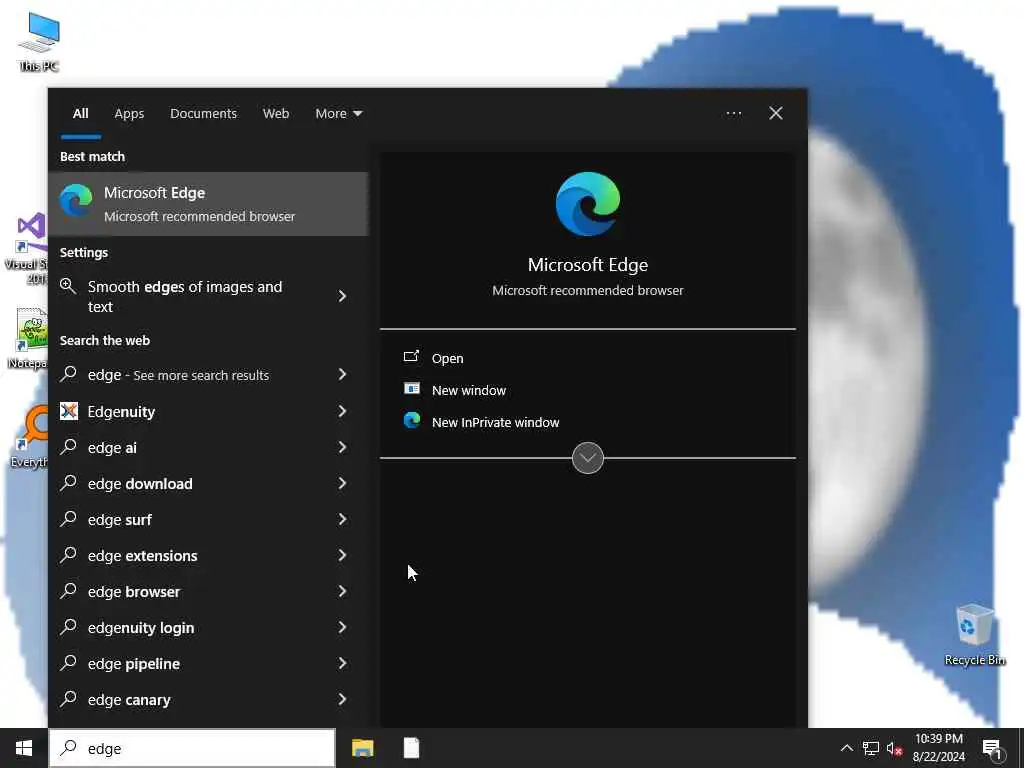Click the large Microsoft Edge logo in preview
Screen dimensions: 1024x768
tap(588, 204)
